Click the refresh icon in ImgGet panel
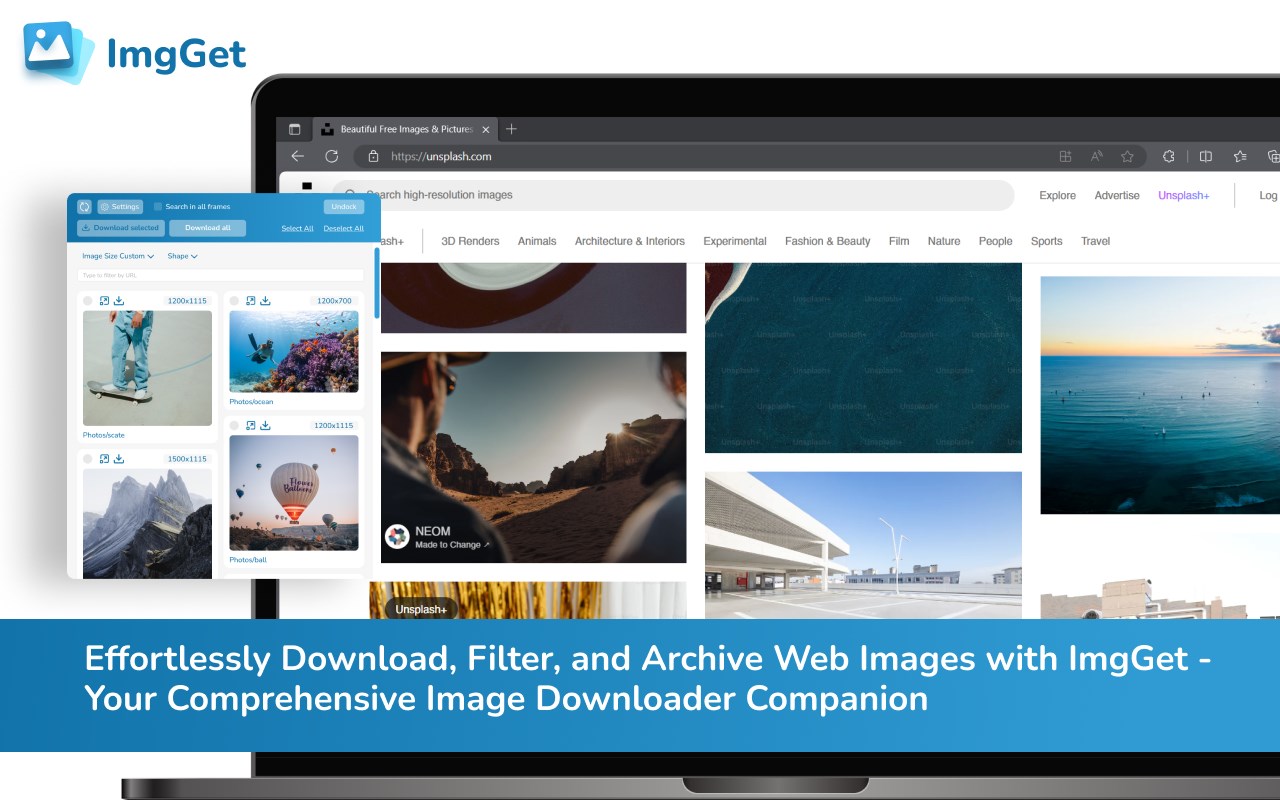 (84, 207)
